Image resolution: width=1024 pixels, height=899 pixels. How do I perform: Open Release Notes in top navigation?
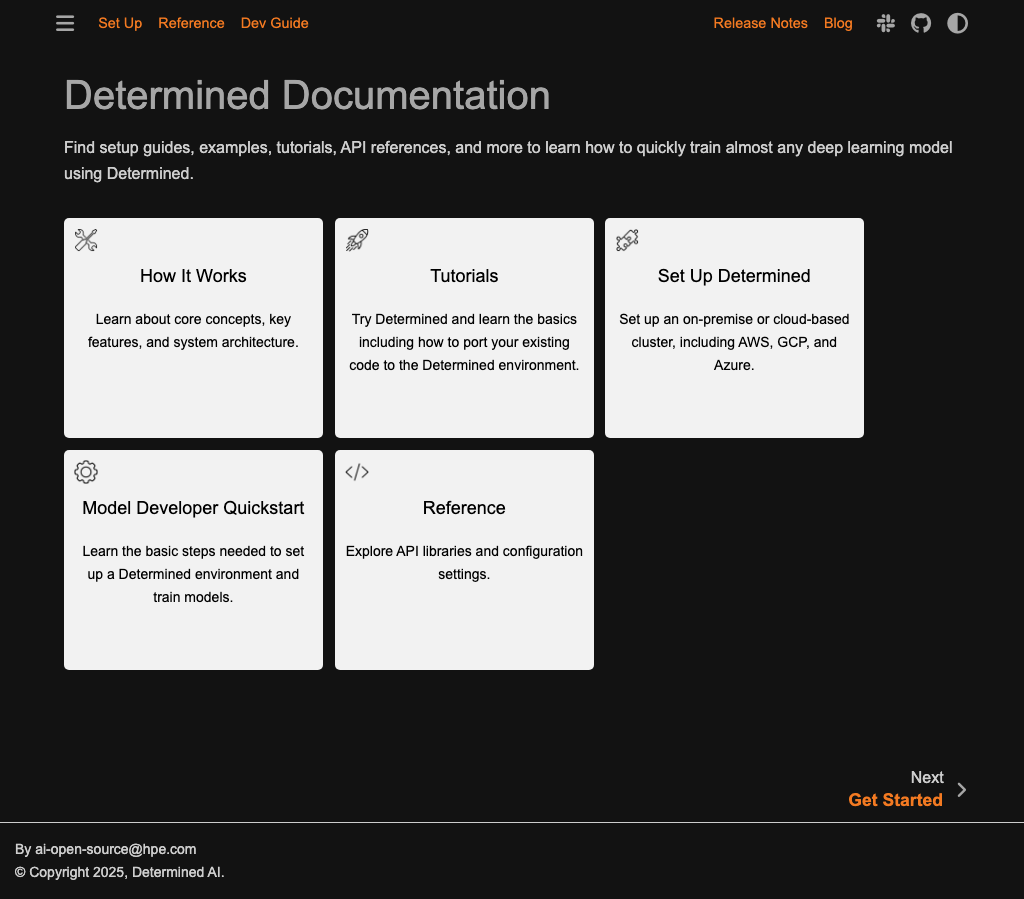point(760,23)
